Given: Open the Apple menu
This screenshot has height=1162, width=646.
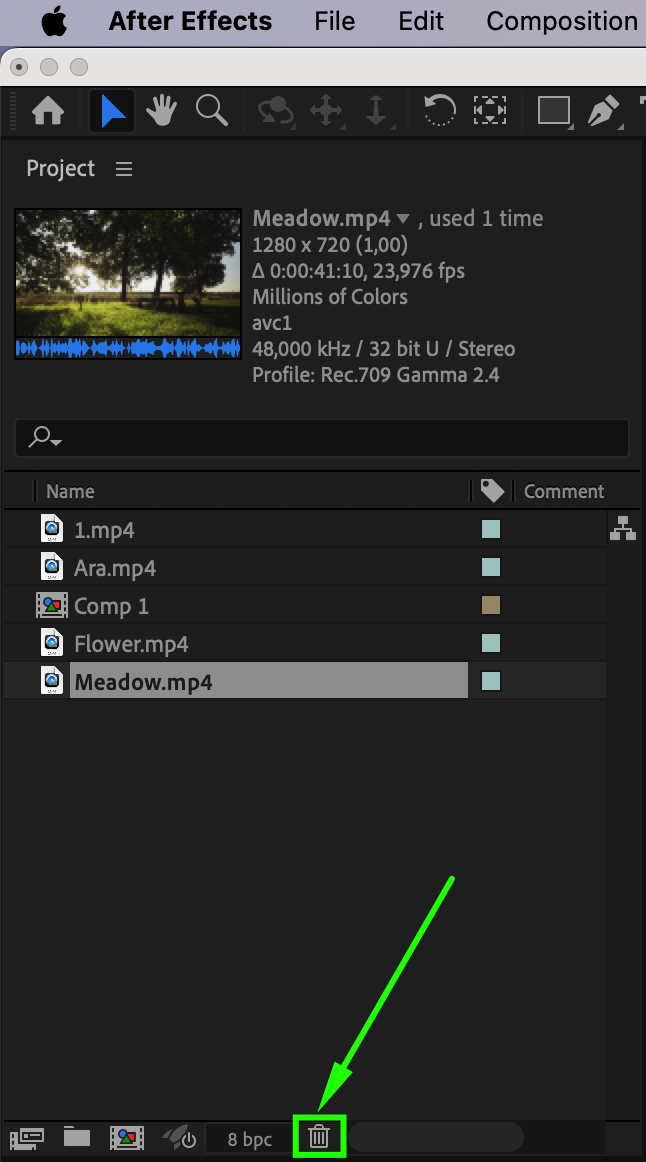Looking at the screenshot, I should tap(53, 21).
